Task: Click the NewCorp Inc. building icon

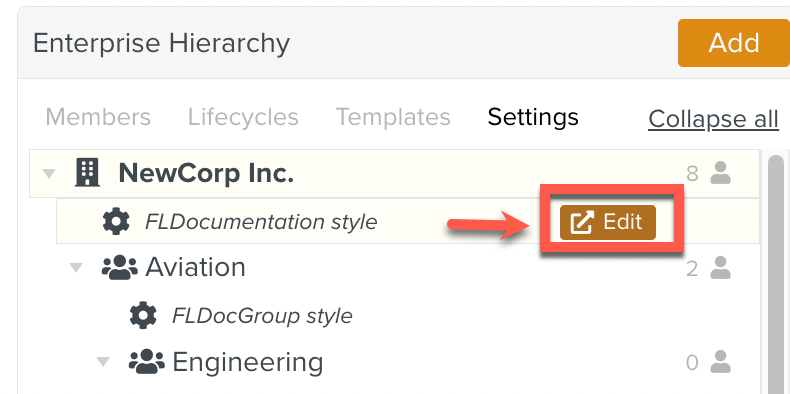Action: pyautogui.click(x=87, y=173)
